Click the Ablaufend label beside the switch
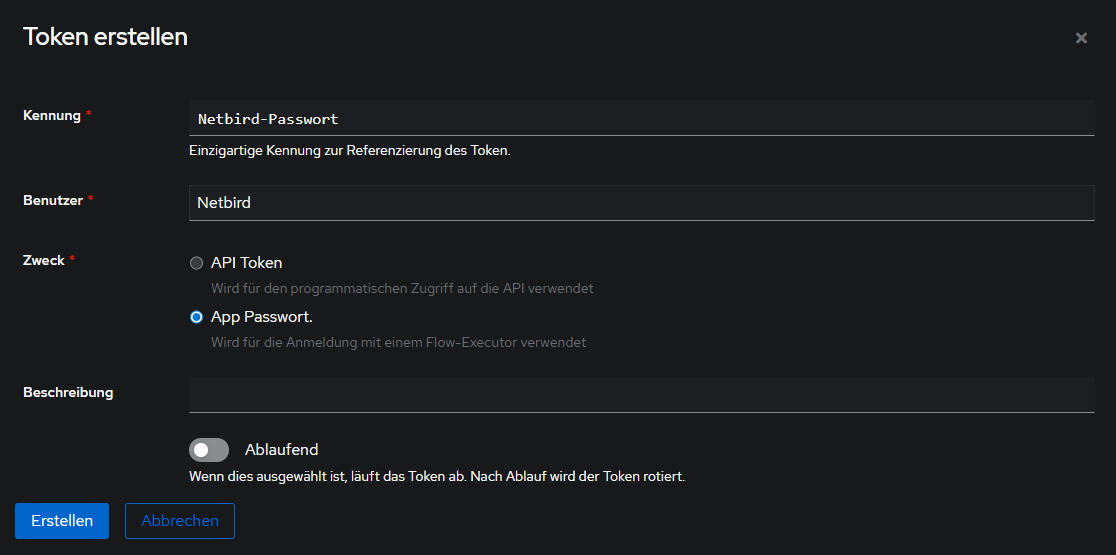 point(281,450)
